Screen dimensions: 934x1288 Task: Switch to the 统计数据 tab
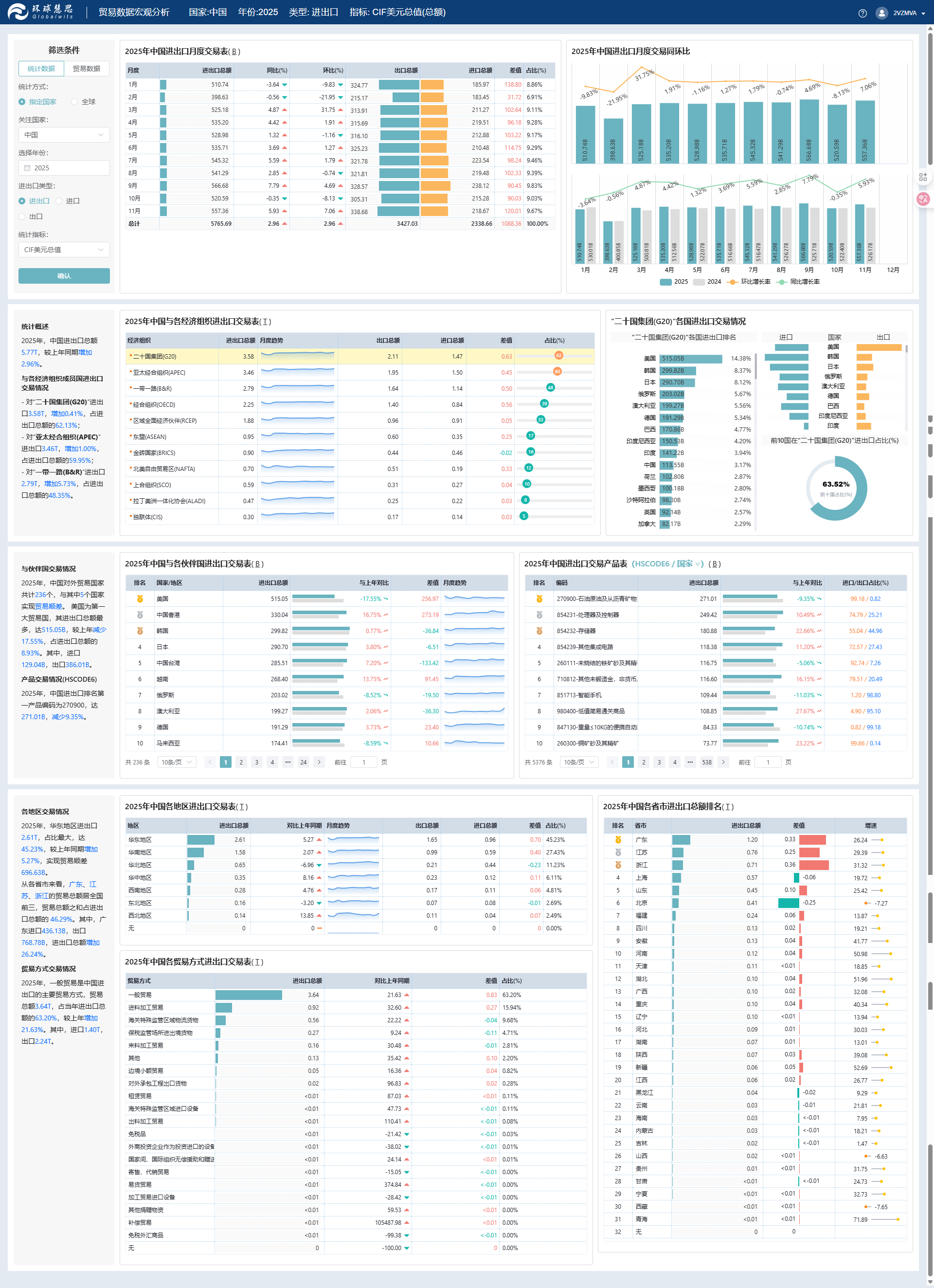point(41,69)
